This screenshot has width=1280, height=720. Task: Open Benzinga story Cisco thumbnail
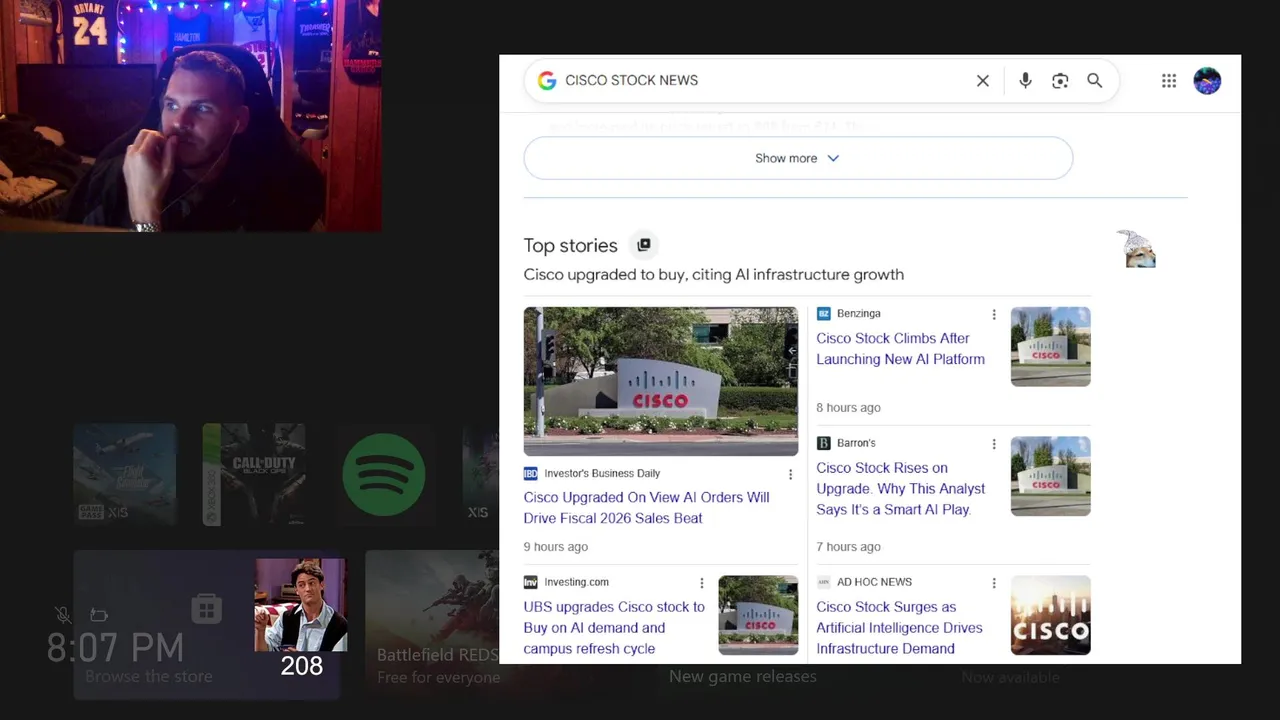[1050, 347]
